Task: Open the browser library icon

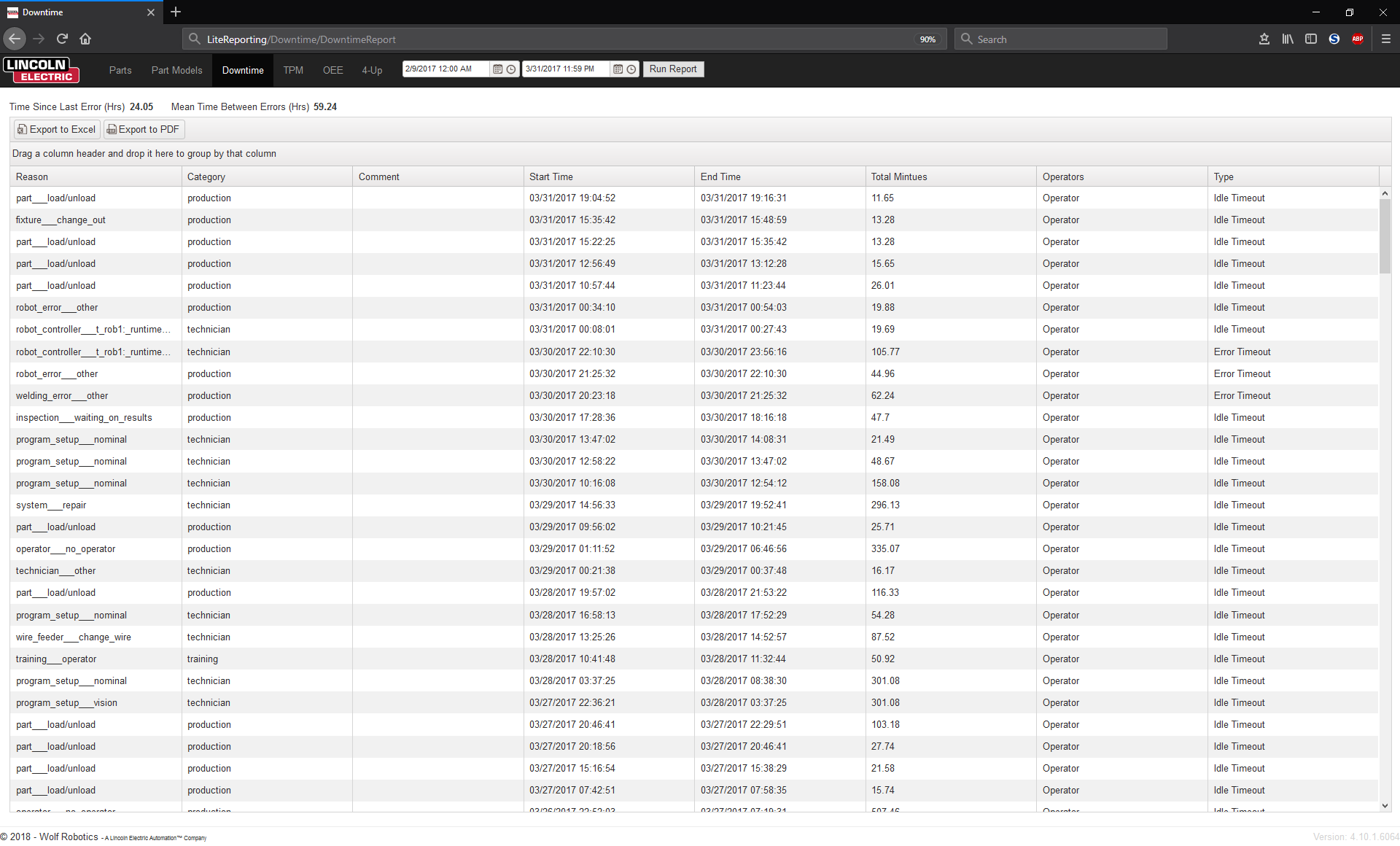Action: pyautogui.click(x=1288, y=39)
